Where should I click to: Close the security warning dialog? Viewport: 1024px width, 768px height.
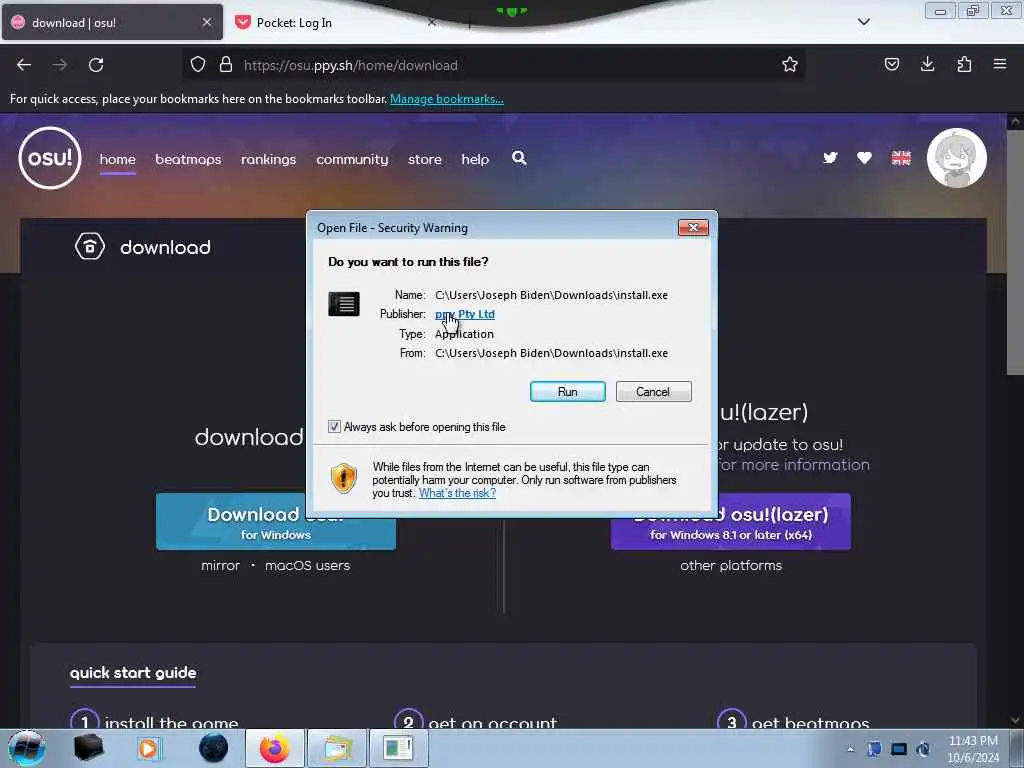point(693,227)
